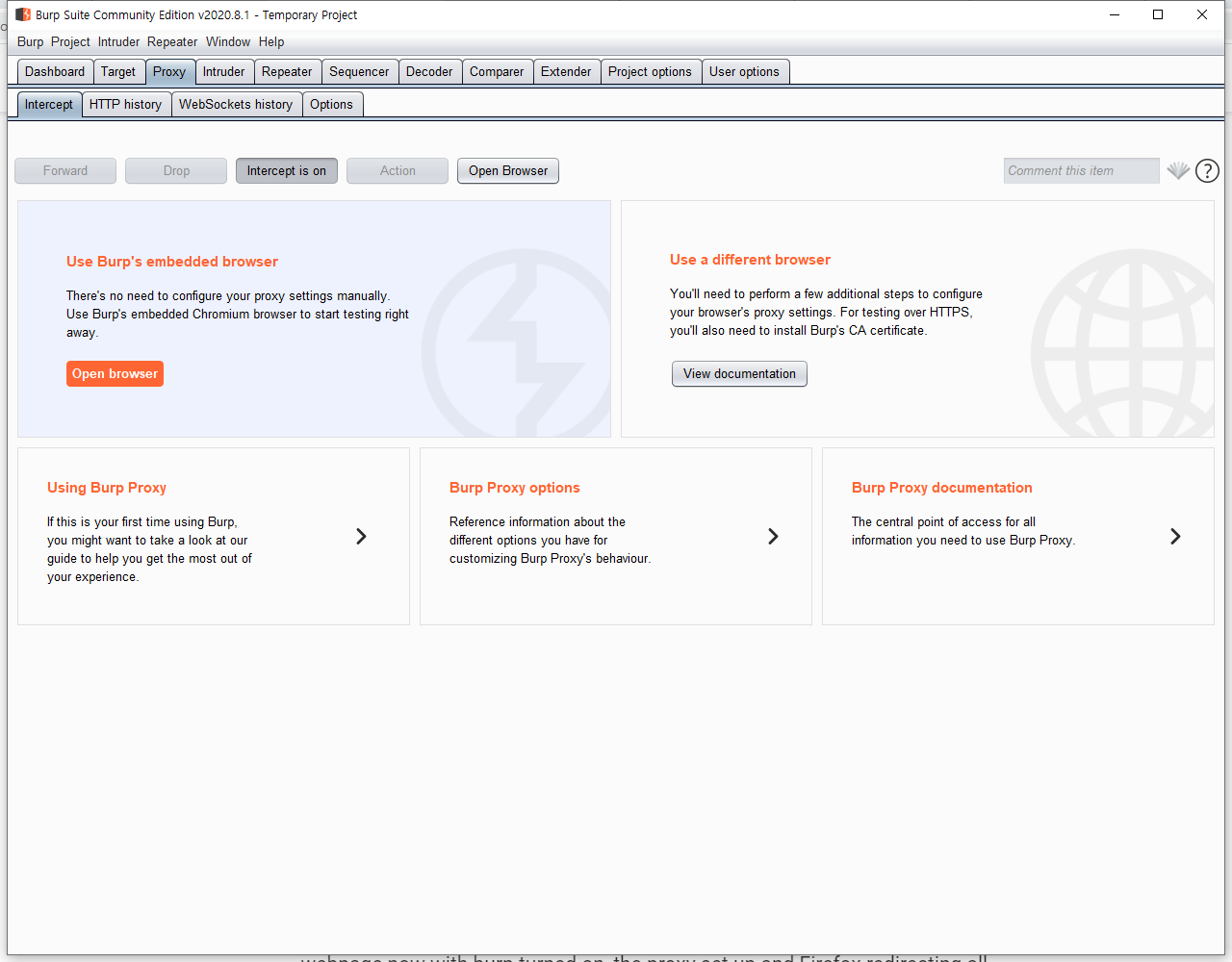1232x962 pixels.
Task: Click the Forward button
Action: [65, 170]
